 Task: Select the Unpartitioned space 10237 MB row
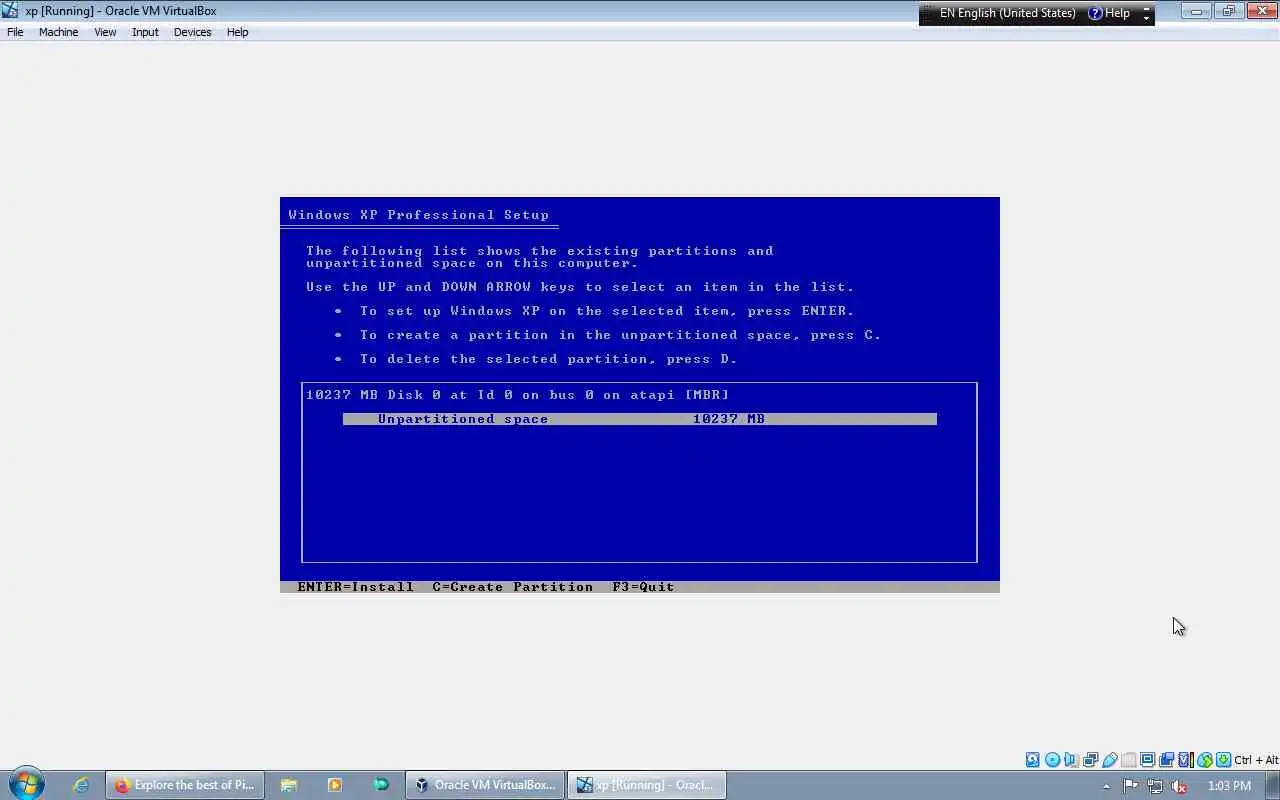(x=640, y=419)
